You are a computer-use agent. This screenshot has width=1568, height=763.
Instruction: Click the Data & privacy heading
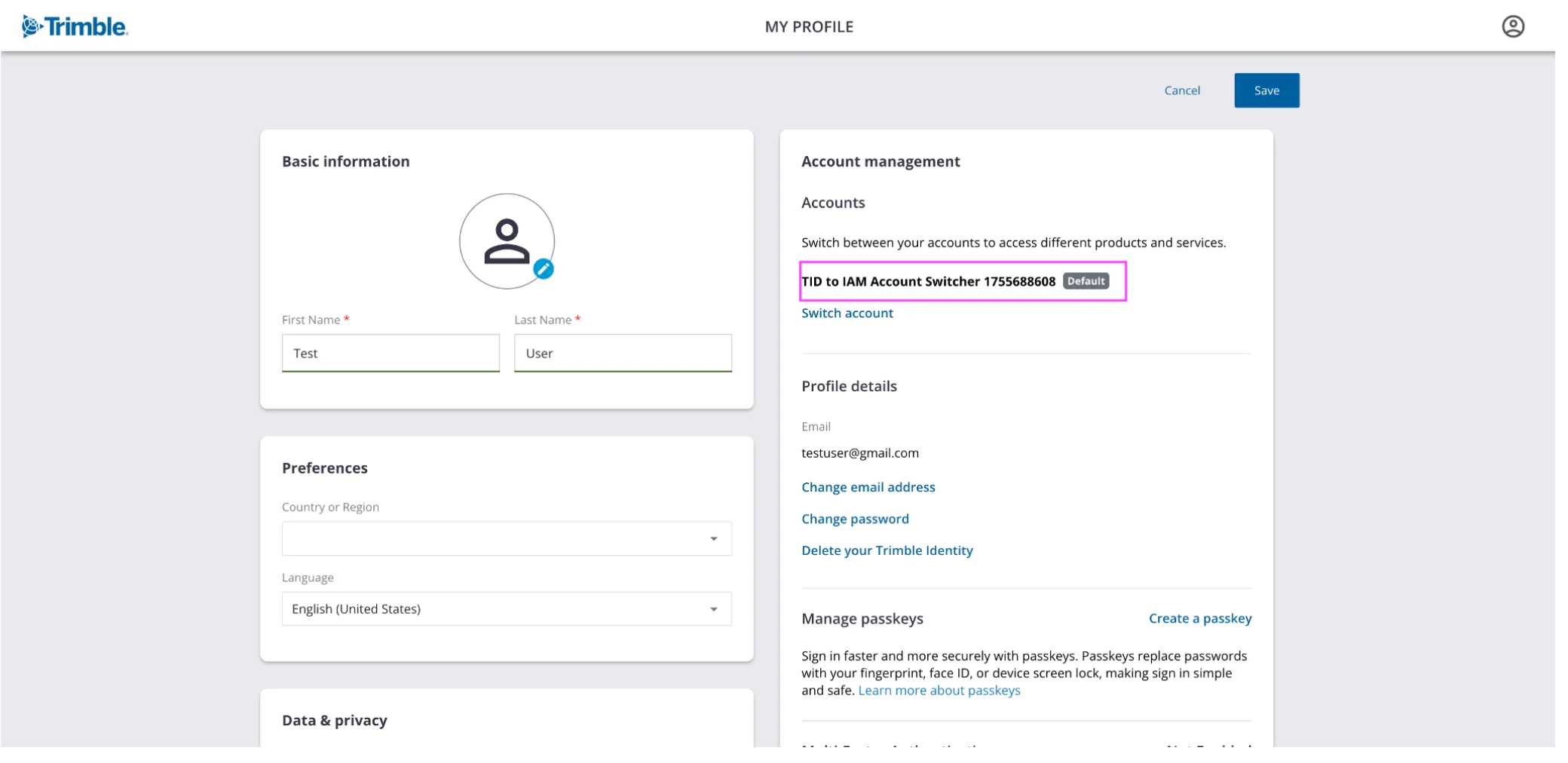[334, 721]
